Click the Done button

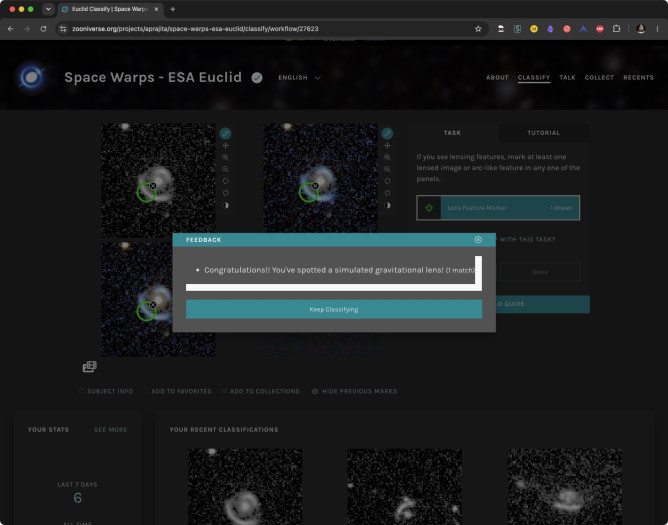[x=540, y=272]
